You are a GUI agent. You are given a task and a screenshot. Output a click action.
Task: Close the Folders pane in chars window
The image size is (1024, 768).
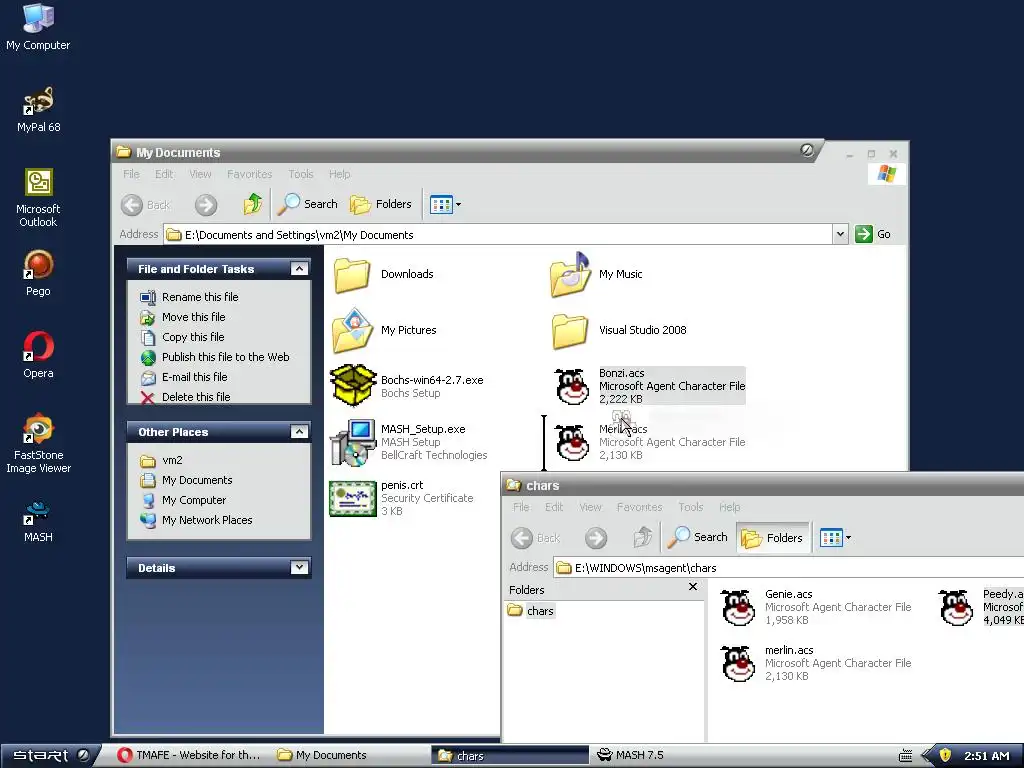693,587
